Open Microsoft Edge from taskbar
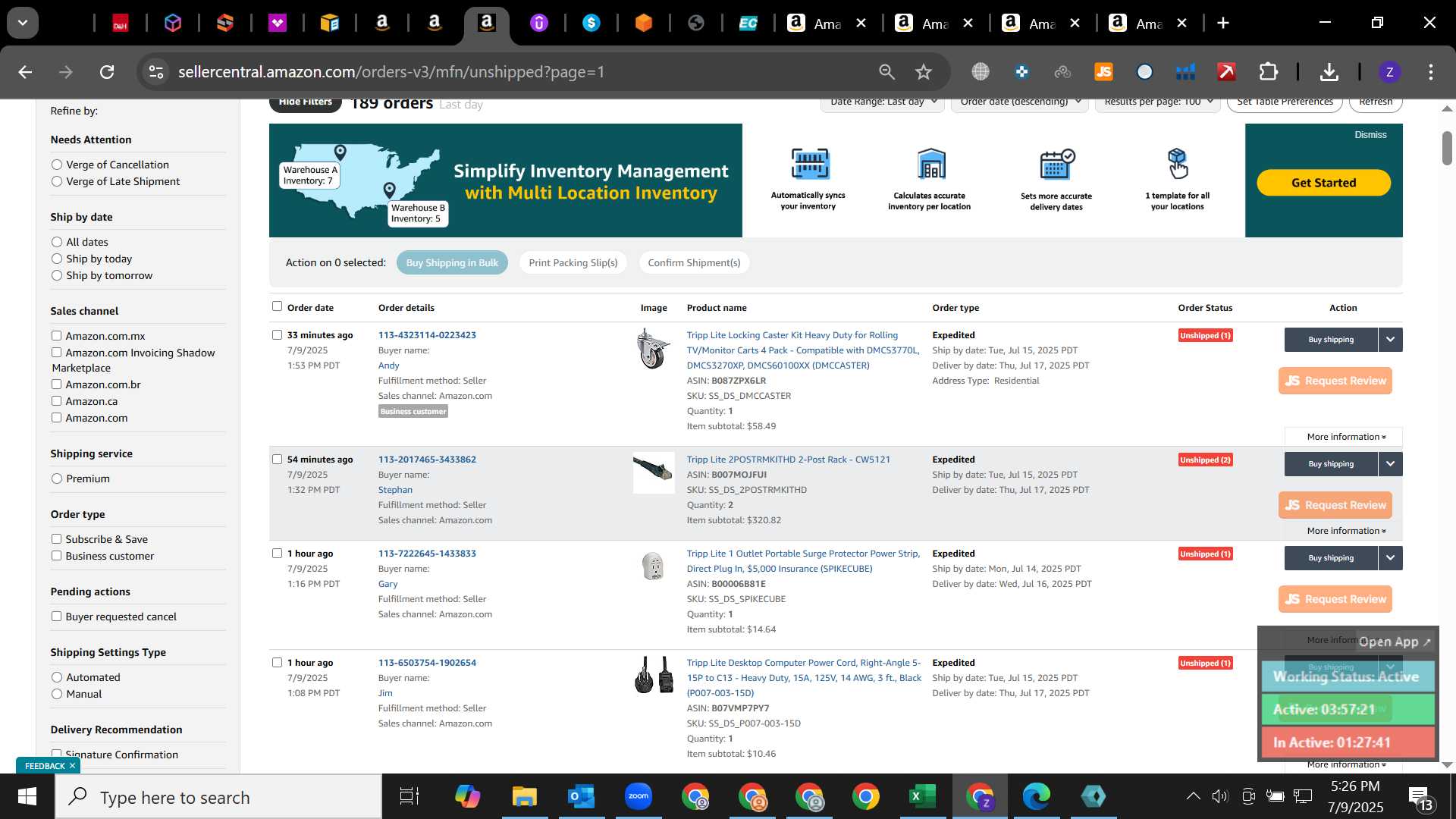Screen dimensions: 1456x819 pos(1036,797)
